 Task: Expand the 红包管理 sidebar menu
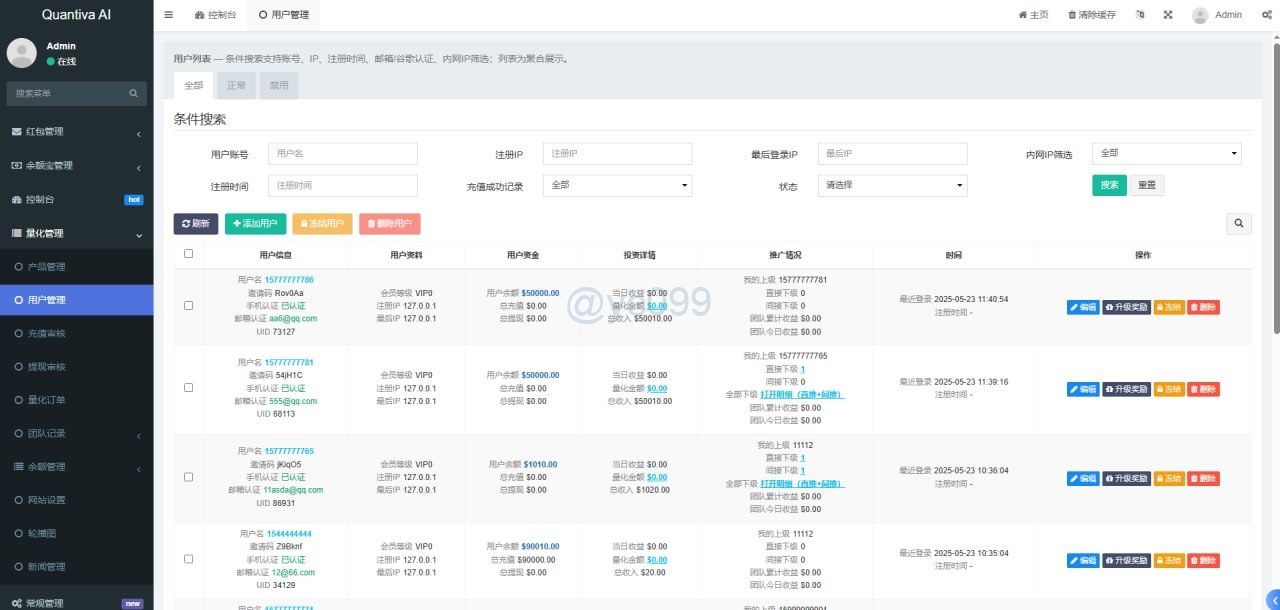pos(76,132)
